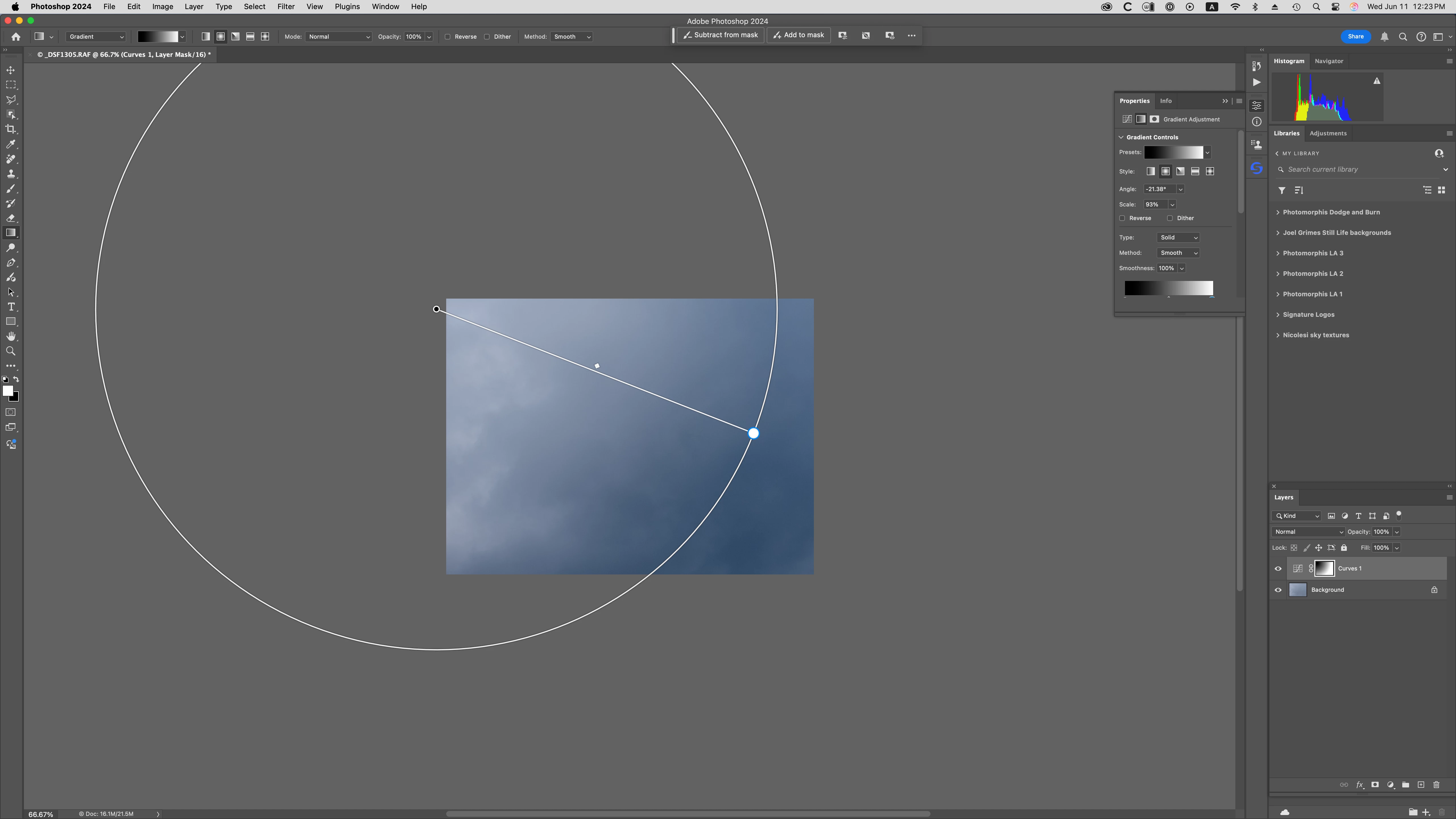Expand the Nicolesi sky textures group
The height and width of the screenshot is (819, 1456).
pos(1278,335)
